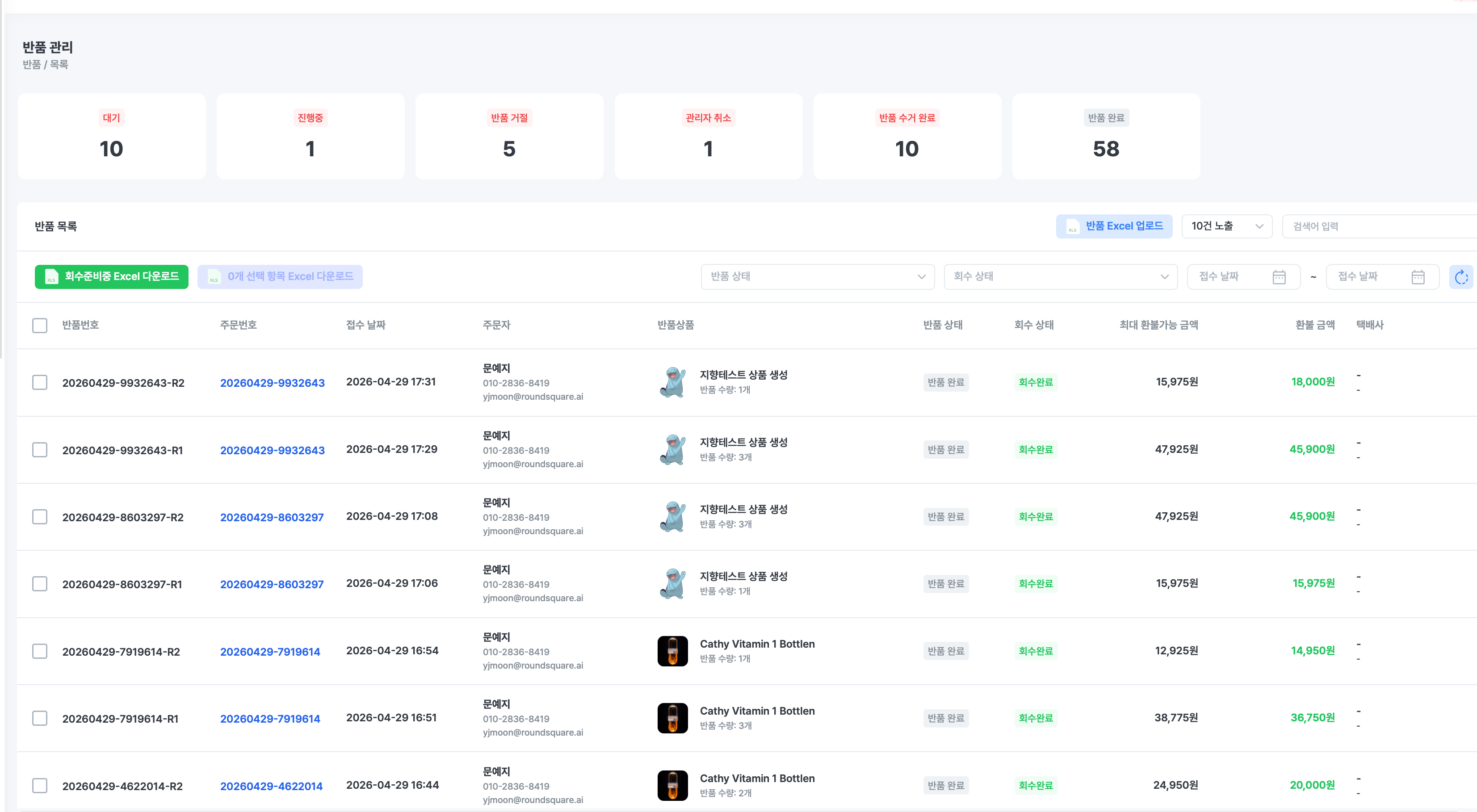Click 회수완료 badge in row 20260429-9932643-R2
The width and height of the screenshot is (1477, 812).
point(1036,382)
